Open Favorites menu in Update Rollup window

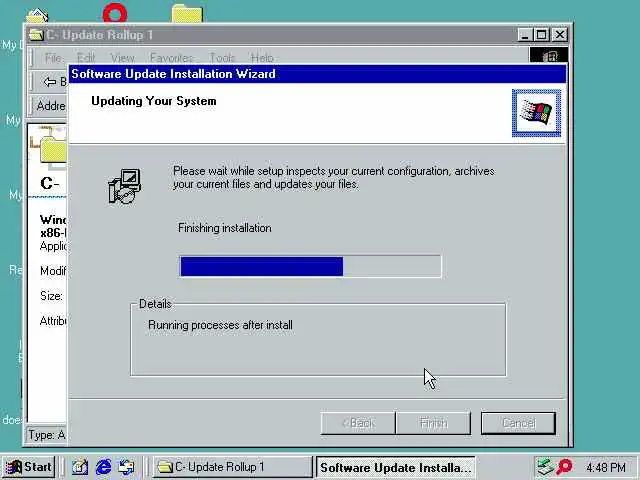point(171,58)
